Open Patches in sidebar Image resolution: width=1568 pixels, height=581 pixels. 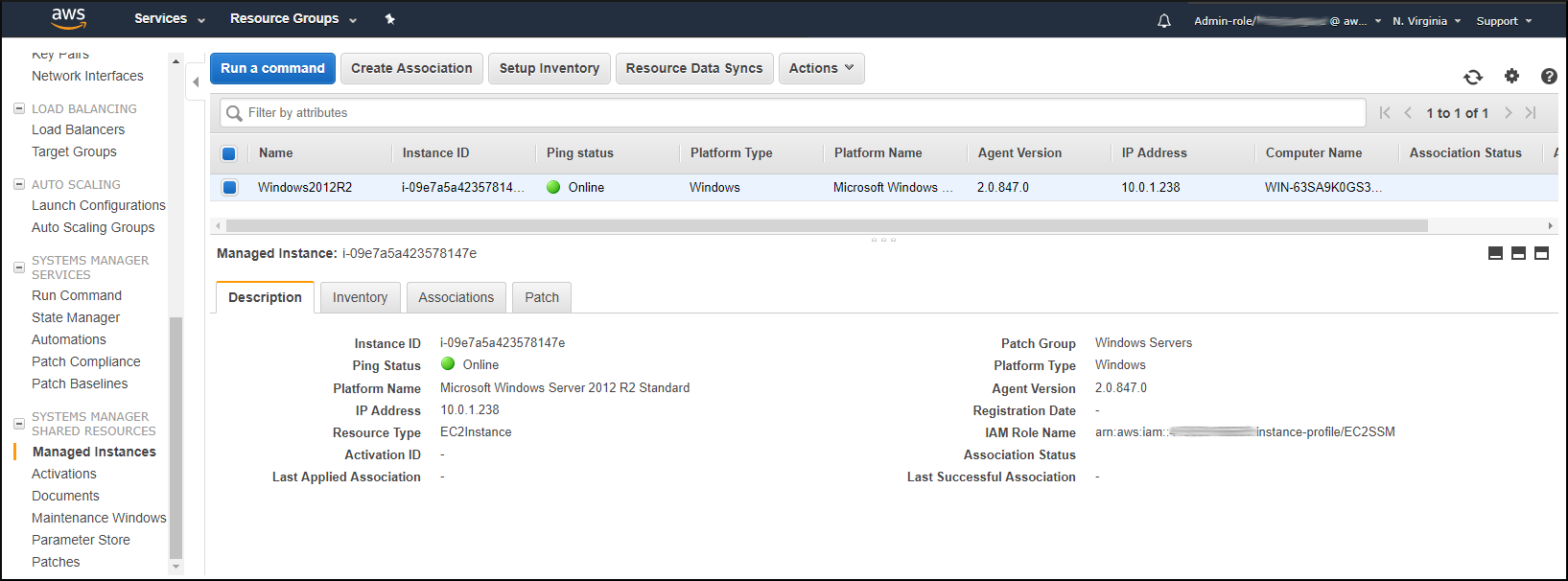pos(56,562)
